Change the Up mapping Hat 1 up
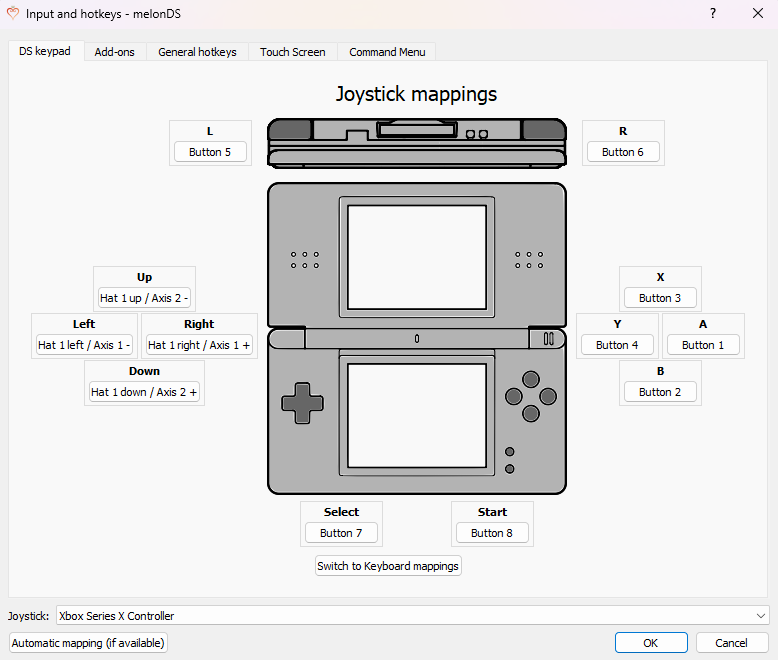The image size is (778, 660). pyautogui.click(x=144, y=298)
